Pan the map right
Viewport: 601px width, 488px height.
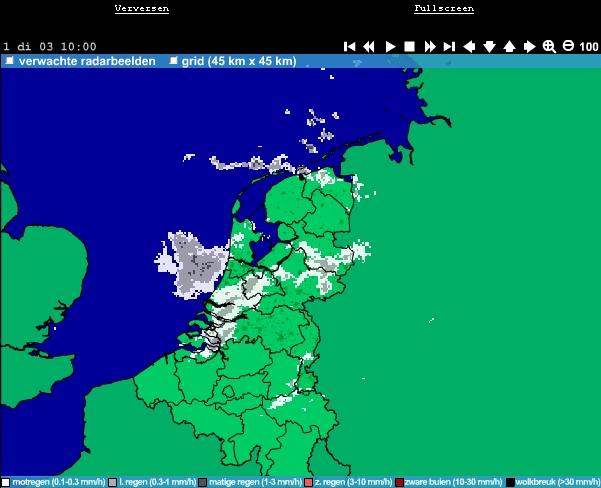(x=529, y=47)
